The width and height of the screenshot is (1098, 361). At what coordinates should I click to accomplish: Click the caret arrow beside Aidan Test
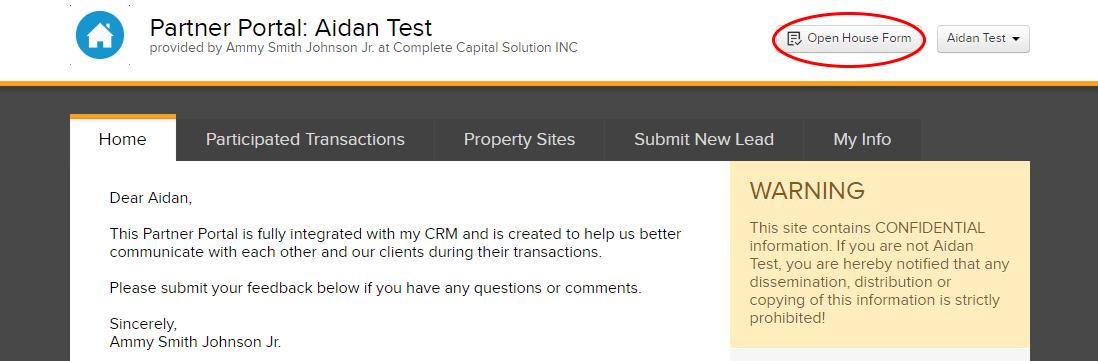(1016, 39)
